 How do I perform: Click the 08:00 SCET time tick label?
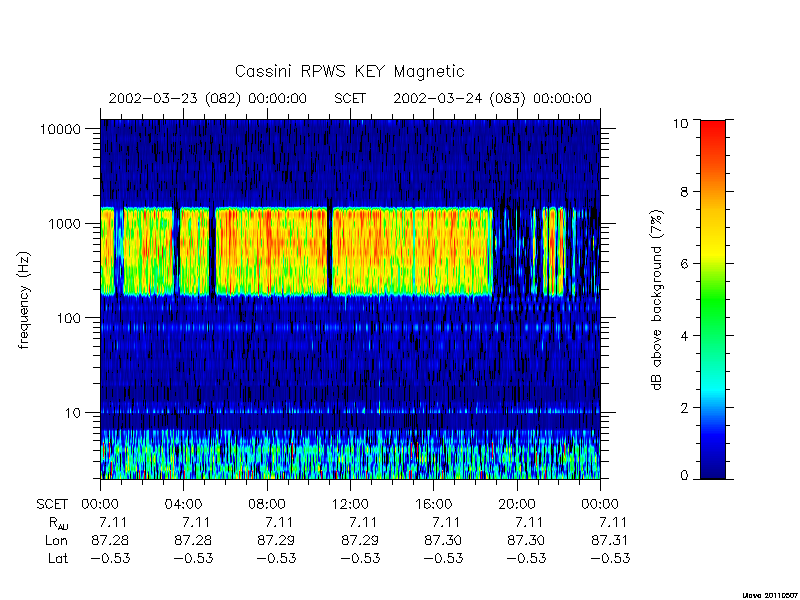(267, 504)
